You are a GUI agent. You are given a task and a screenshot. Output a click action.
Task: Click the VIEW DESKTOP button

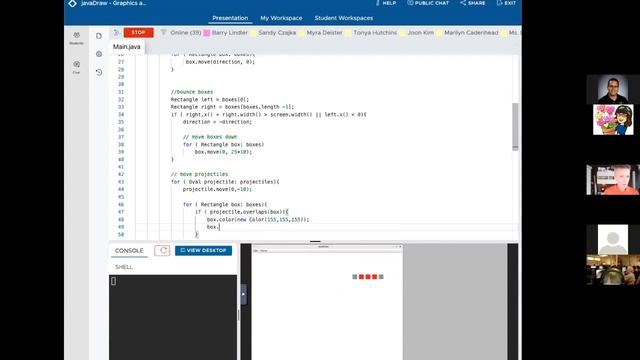(x=203, y=251)
